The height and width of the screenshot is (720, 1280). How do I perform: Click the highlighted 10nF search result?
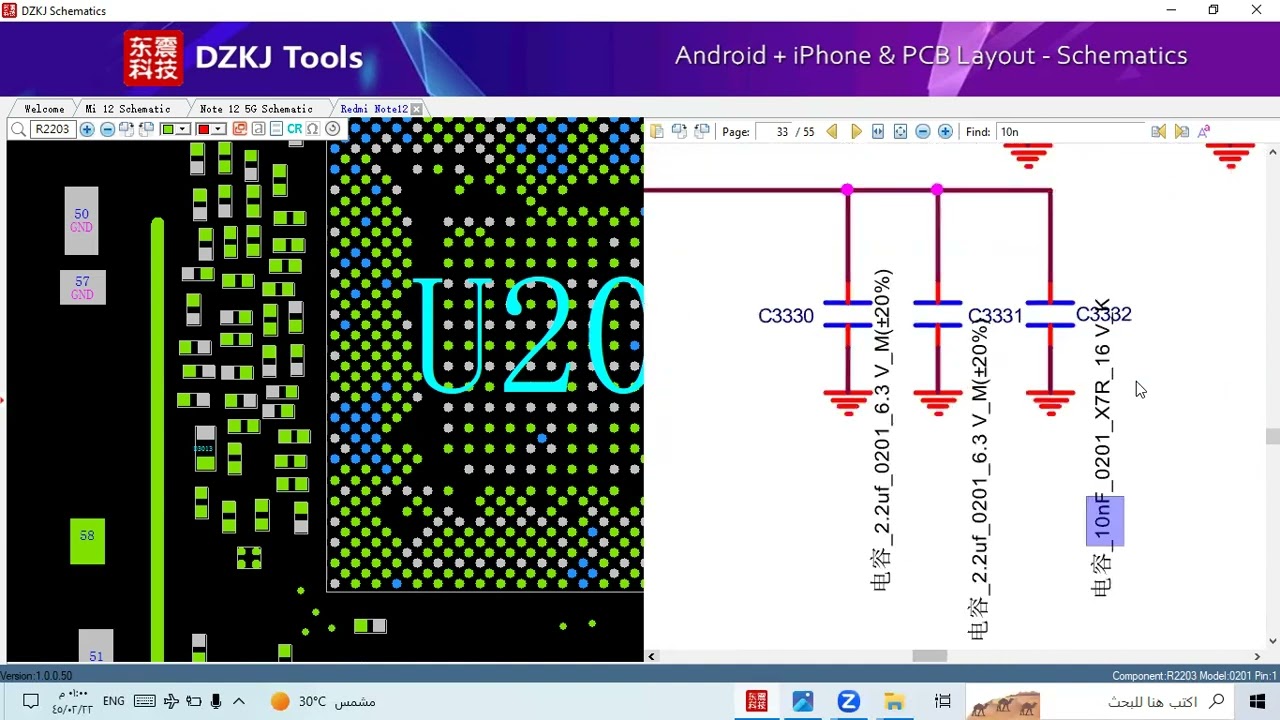click(1105, 521)
